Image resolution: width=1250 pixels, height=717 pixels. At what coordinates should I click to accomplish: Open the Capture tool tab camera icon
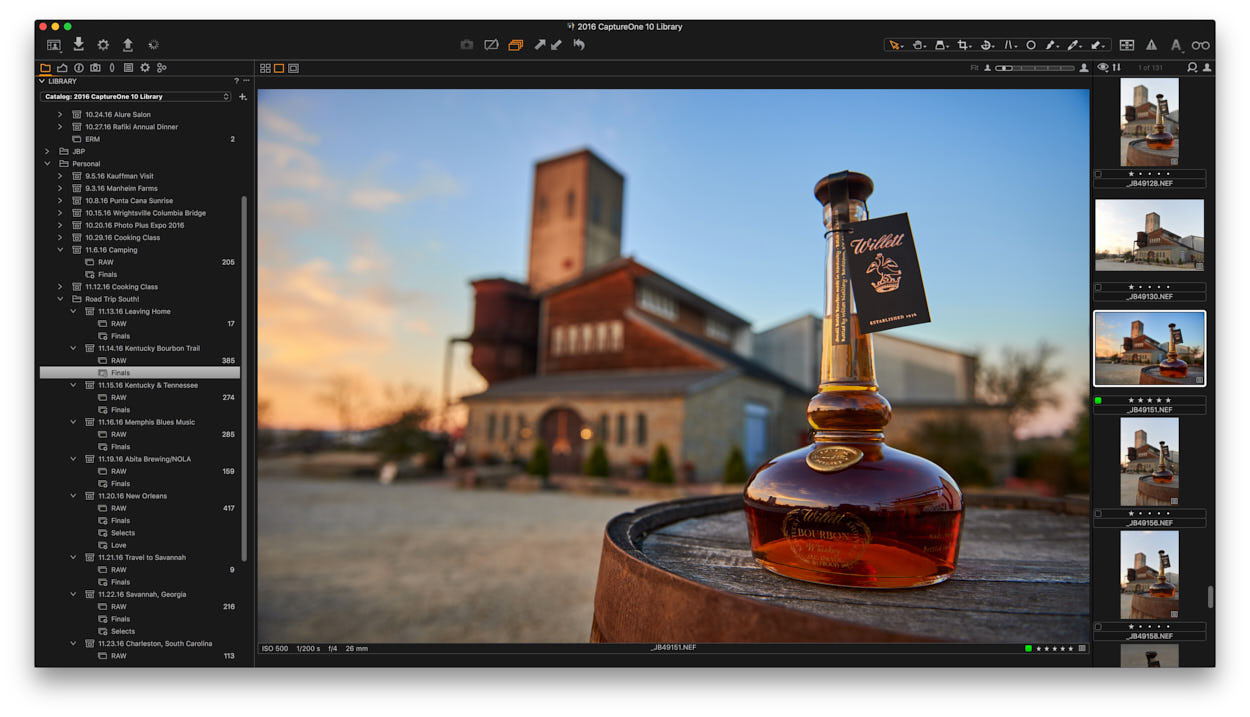point(95,68)
